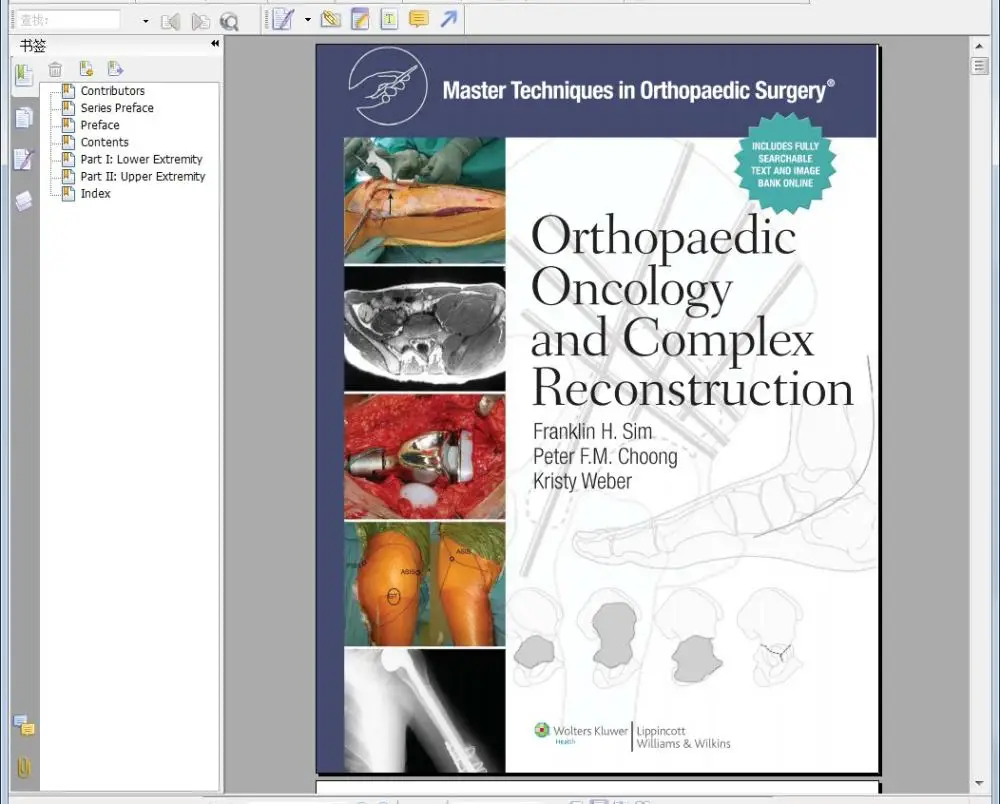
Task: Go to the Series Preface bookmark
Action: tap(117, 108)
